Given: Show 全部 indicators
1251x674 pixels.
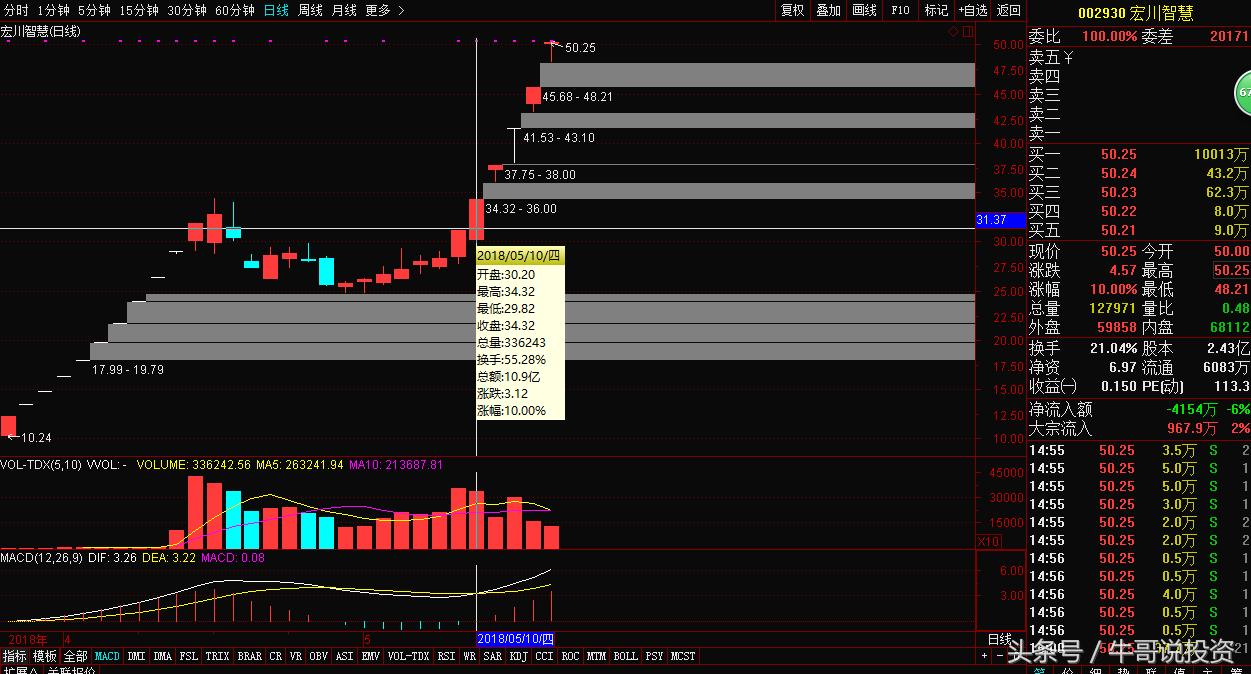Looking at the screenshot, I should tap(75, 656).
